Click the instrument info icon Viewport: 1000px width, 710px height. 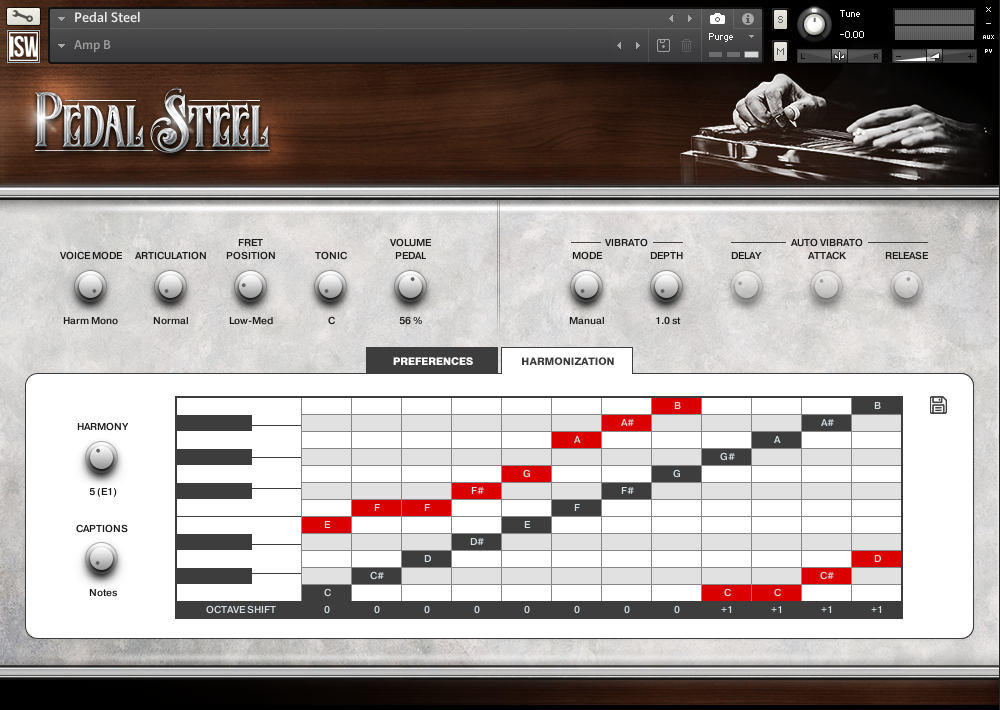[x=748, y=18]
